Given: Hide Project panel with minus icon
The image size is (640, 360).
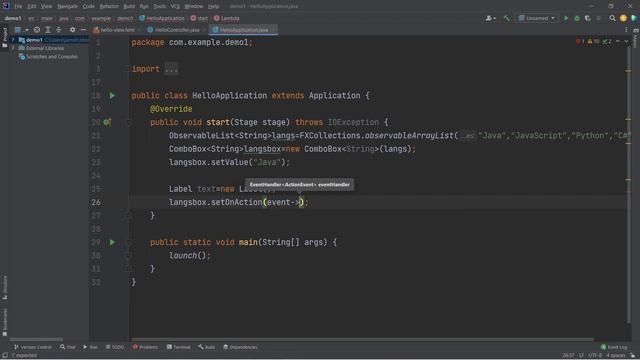Looking at the screenshot, I should pos(83,30).
